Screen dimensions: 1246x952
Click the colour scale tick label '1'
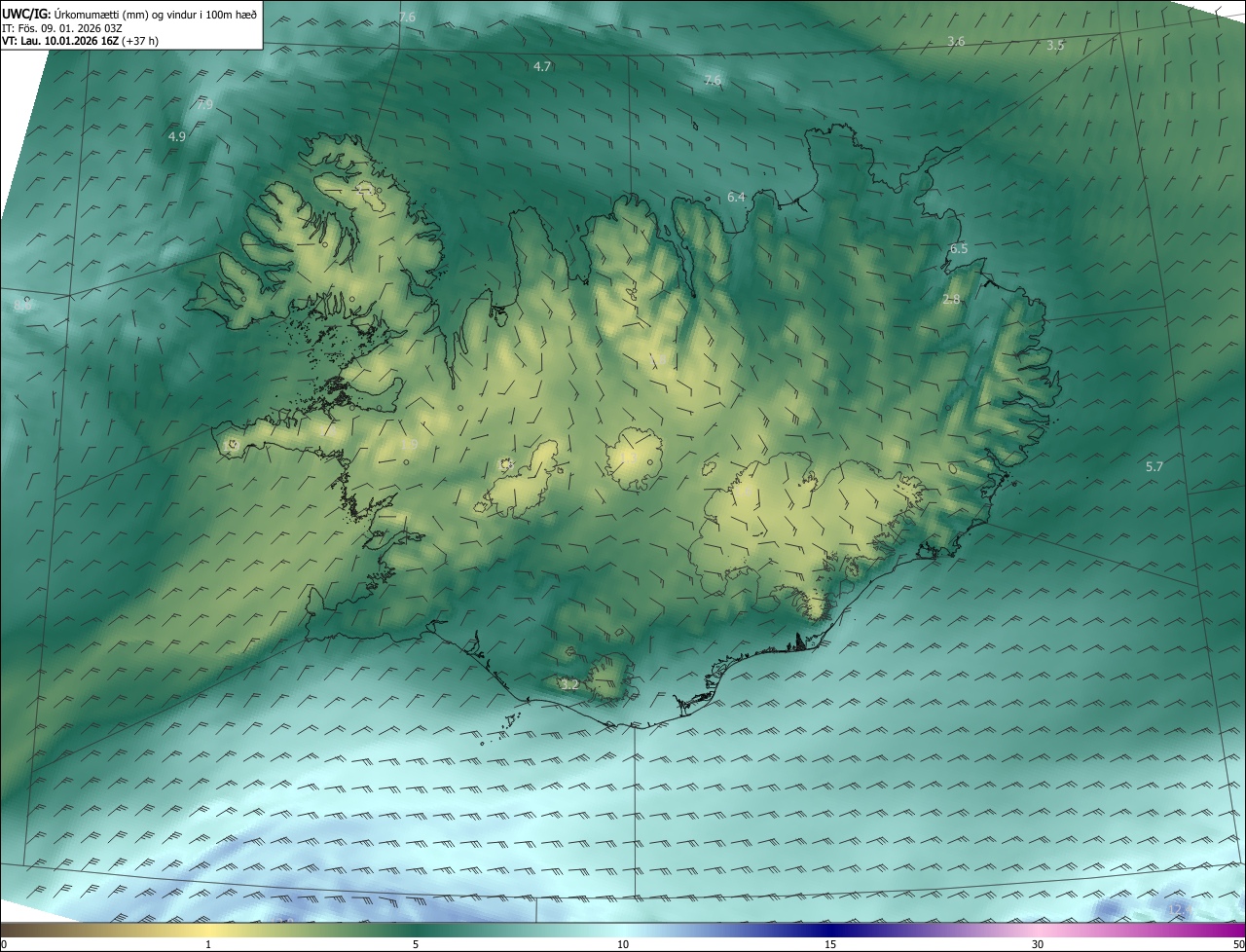(x=208, y=944)
